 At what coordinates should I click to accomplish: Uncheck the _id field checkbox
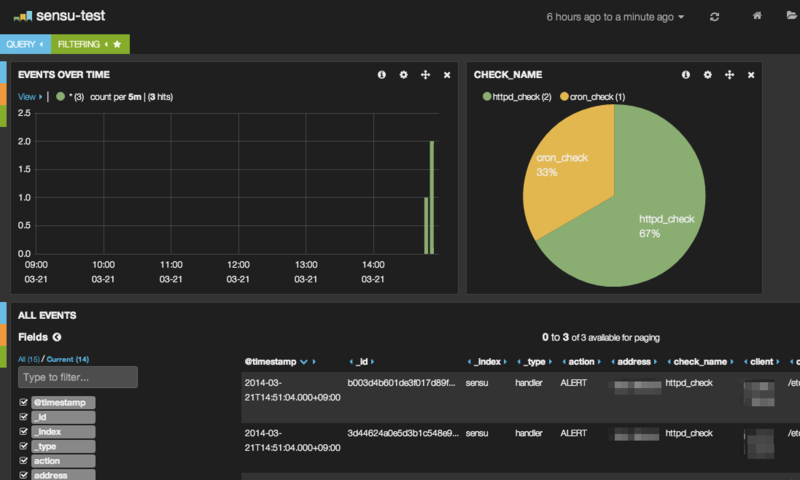pos(23,417)
